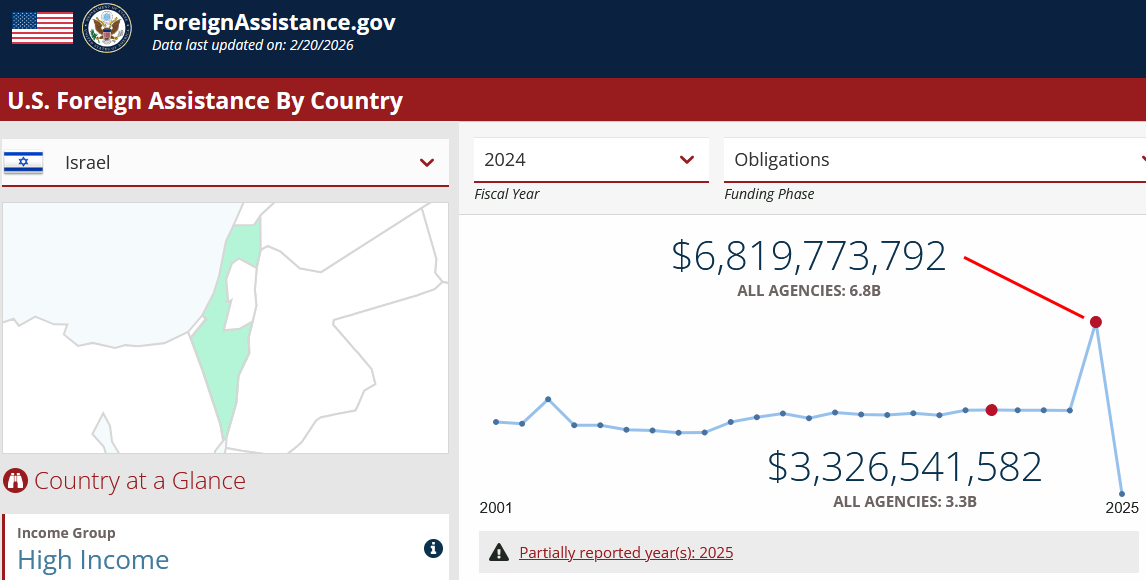Viewport: 1146px width, 580px height.
Task: Click the binoculars icon beside Country at a Glance
Action: pyautogui.click(x=15, y=481)
